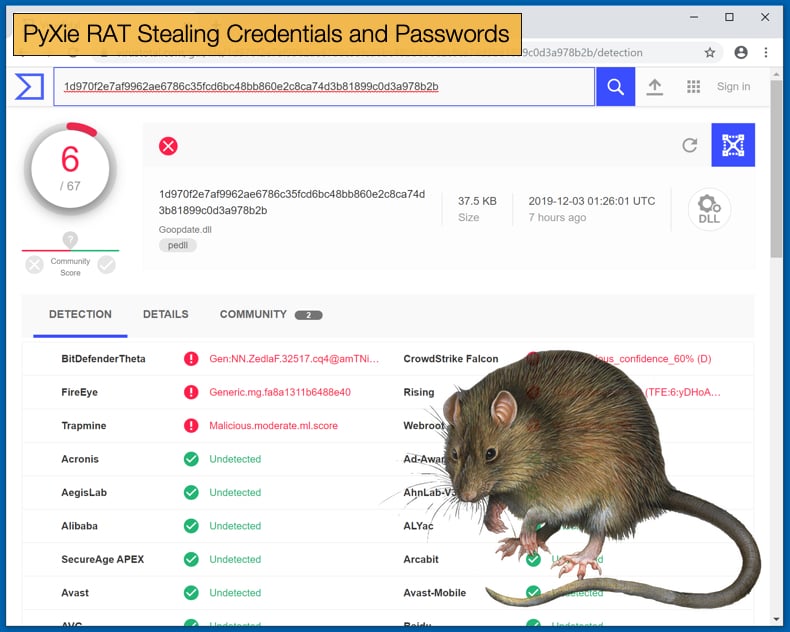The width and height of the screenshot is (790, 632).
Task: Click the browser address bar URL
Action: point(582,52)
